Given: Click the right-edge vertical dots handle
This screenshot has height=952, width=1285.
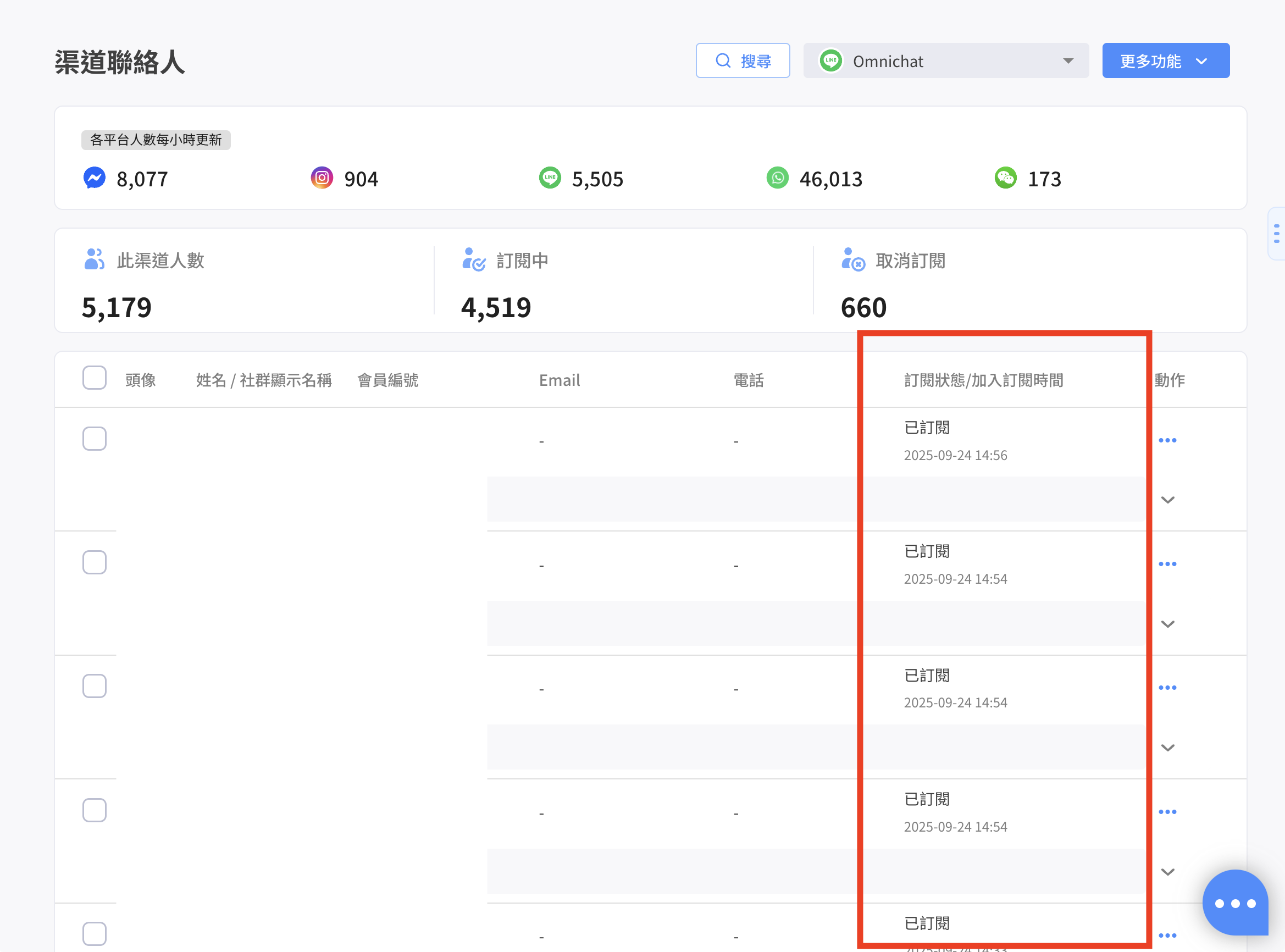Looking at the screenshot, I should click(1276, 234).
